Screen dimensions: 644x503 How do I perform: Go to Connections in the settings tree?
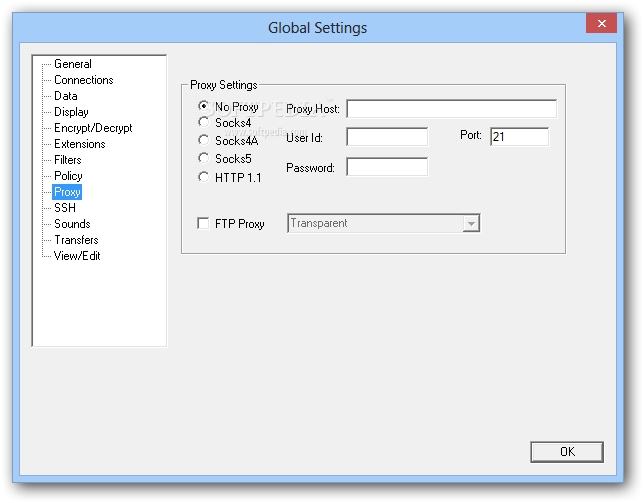click(x=83, y=80)
